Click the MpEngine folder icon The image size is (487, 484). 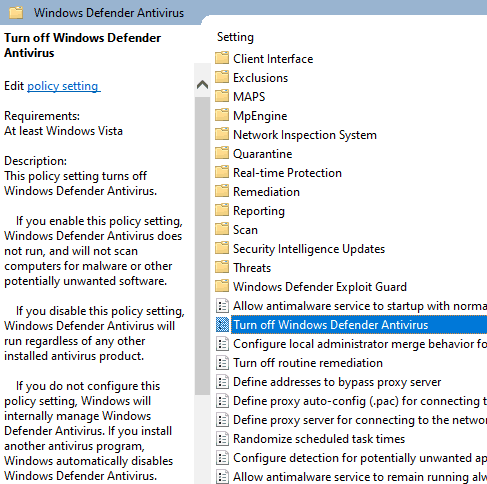[x=222, y=115]
